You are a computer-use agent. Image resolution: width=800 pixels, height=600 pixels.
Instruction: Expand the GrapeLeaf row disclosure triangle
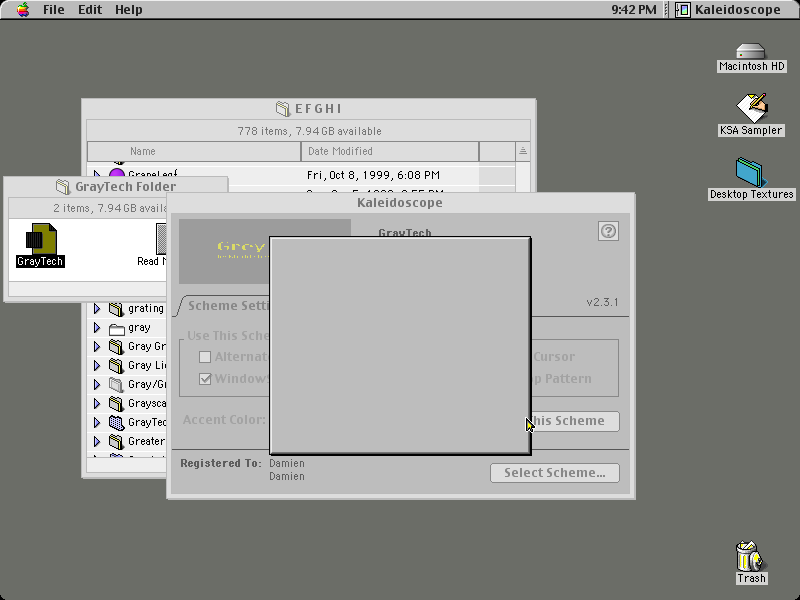coord(97,174)
